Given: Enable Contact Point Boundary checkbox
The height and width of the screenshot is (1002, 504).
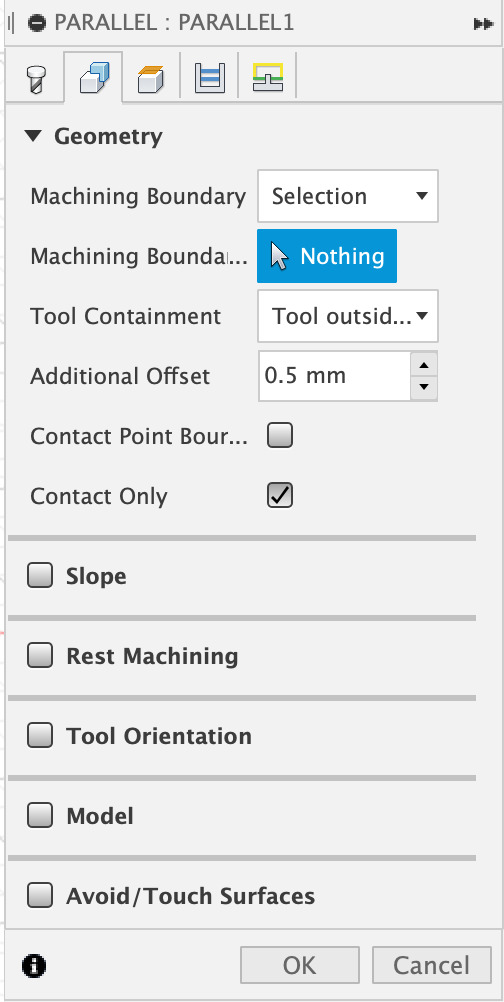Looking at the screenshot, I should pyautogui.click(x=280, y=436).
